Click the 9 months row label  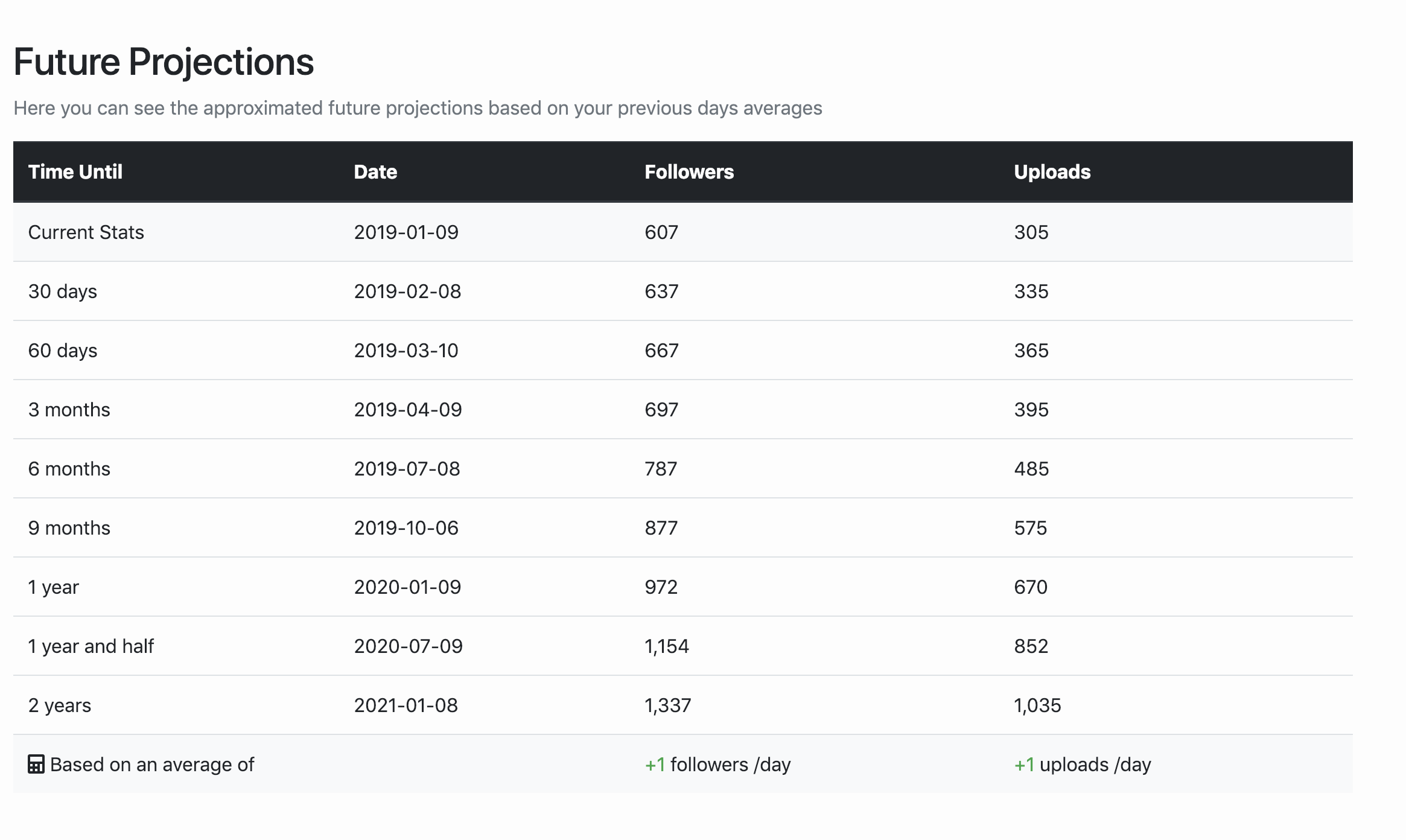(x=69, y=528)
